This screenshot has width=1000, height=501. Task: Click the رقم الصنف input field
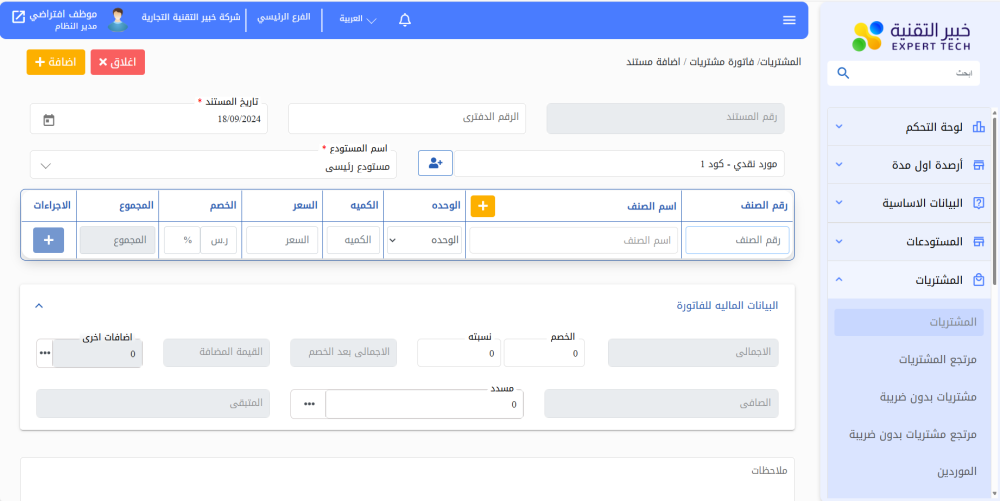(x=737, y=240)
